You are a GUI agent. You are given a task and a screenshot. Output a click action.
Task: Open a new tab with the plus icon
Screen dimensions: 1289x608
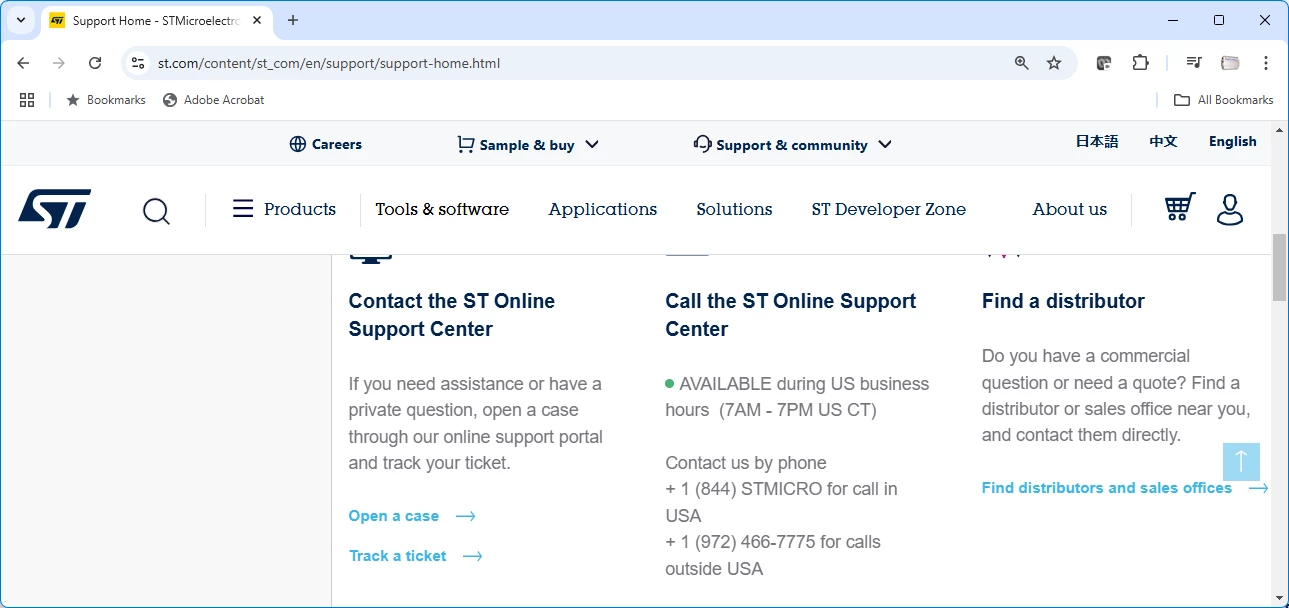pos(293,20)
